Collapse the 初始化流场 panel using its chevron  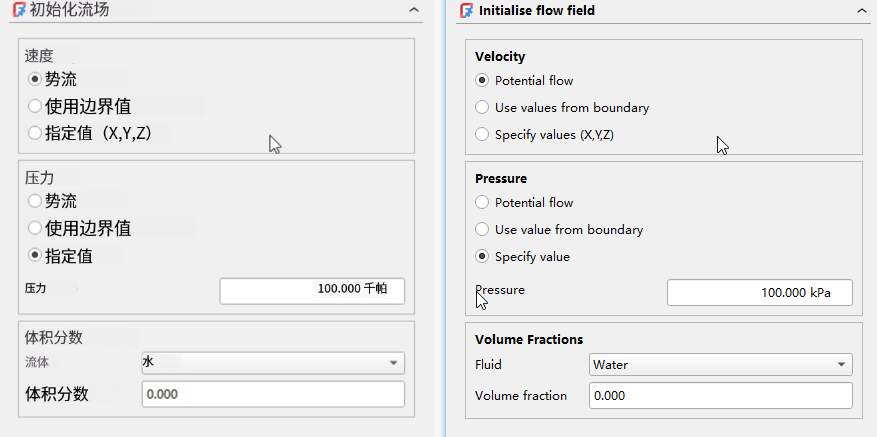pyautogui.click(x=414, y=10)
